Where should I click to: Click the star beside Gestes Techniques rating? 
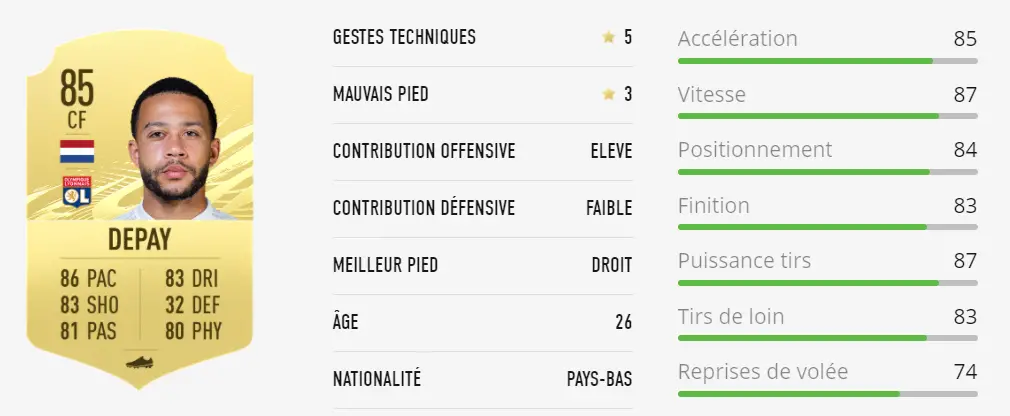point(609,37)
